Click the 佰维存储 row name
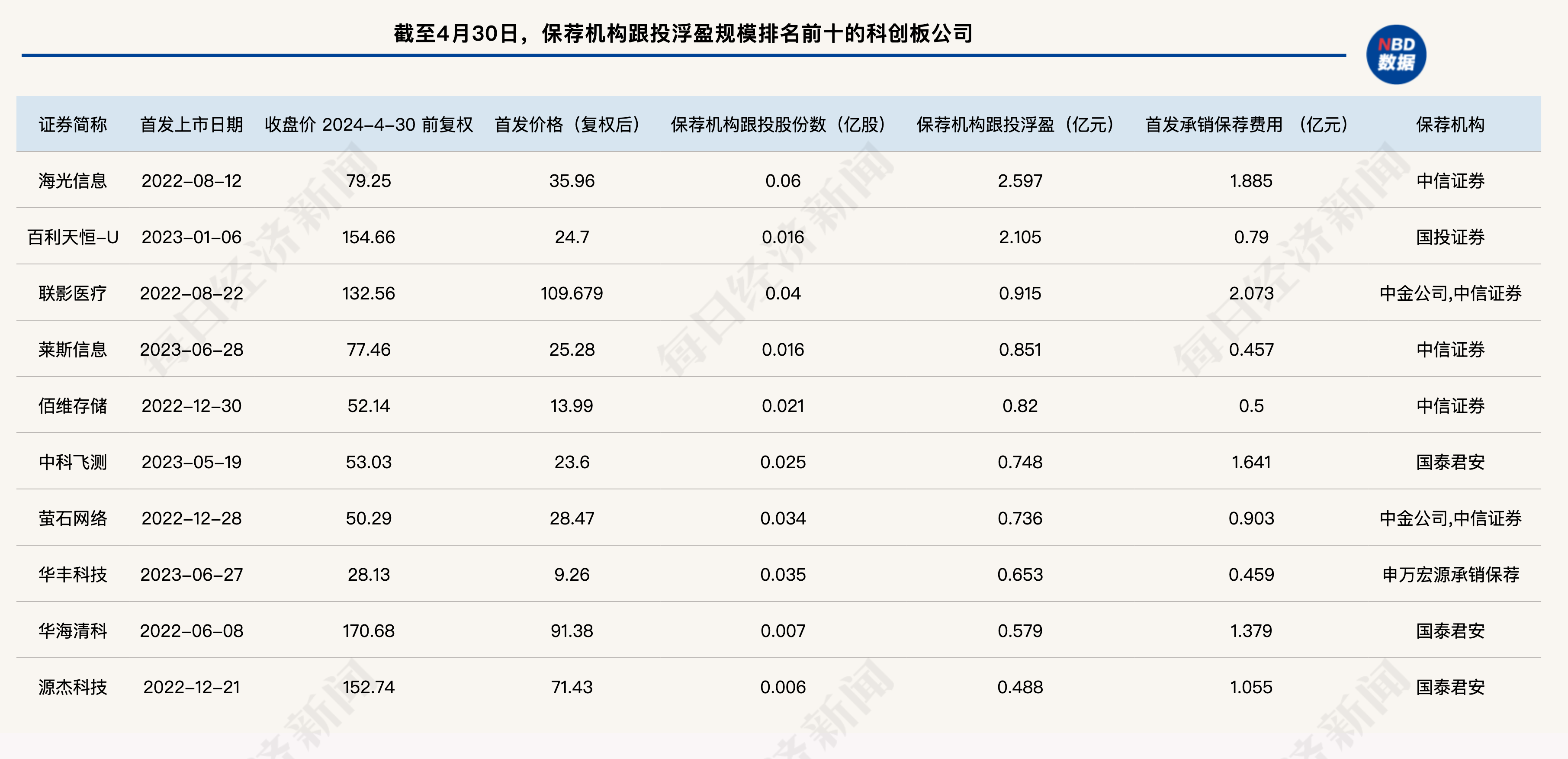The image size is (1568, 759). (72, 405)
